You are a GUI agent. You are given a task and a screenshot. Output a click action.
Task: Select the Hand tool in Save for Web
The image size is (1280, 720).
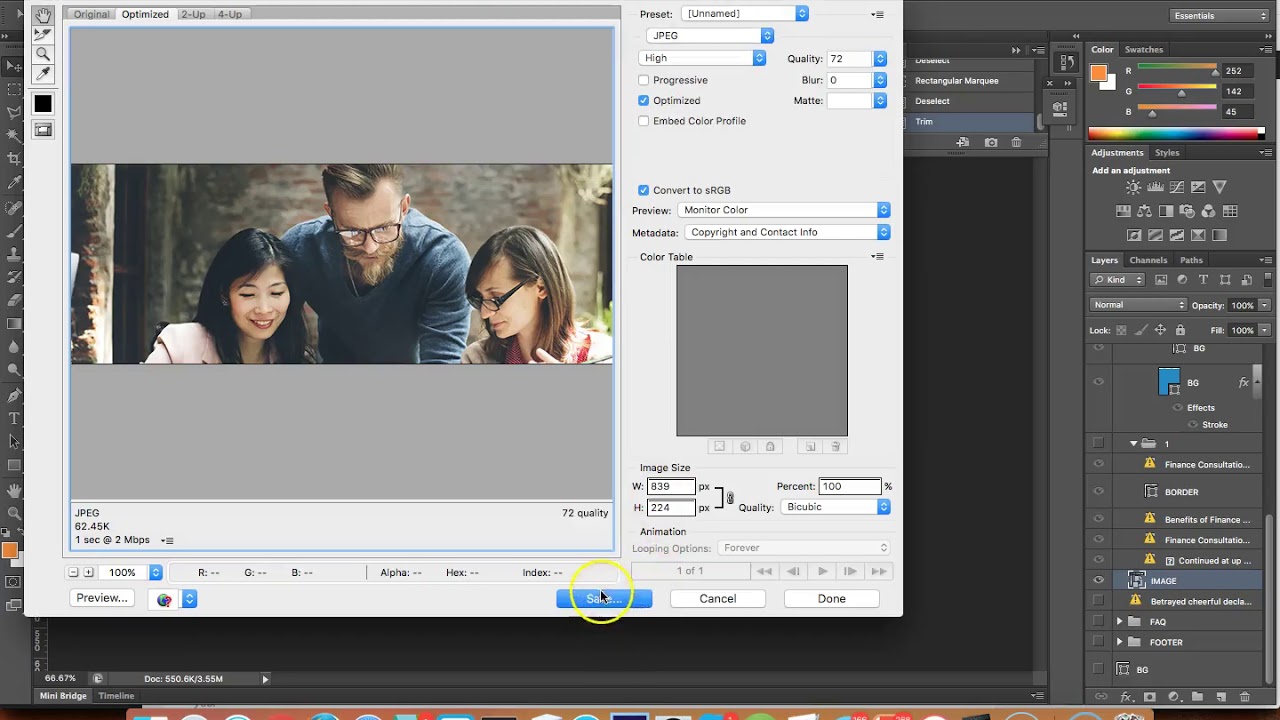coord(43,15)
